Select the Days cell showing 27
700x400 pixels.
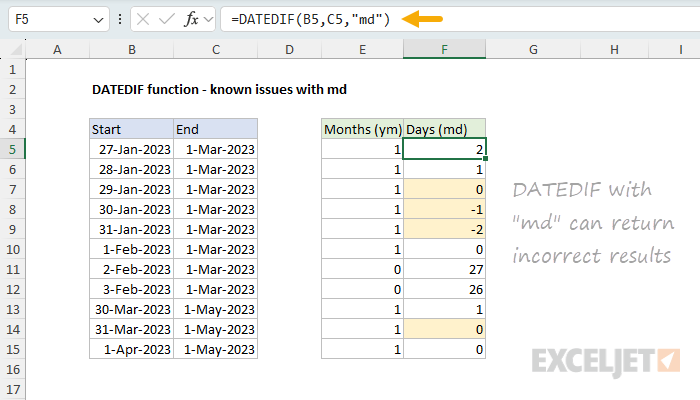pyautogui.click(x=444, y=269)
